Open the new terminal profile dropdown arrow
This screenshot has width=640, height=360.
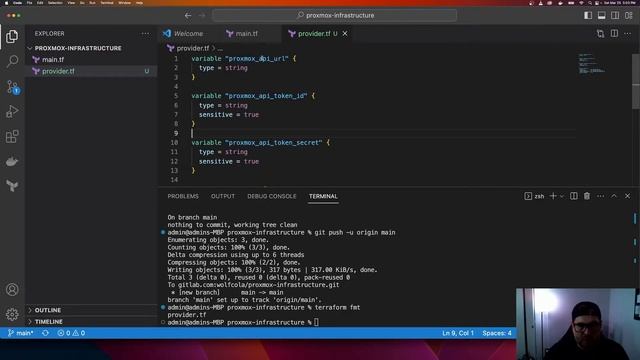tap(562, 196)
